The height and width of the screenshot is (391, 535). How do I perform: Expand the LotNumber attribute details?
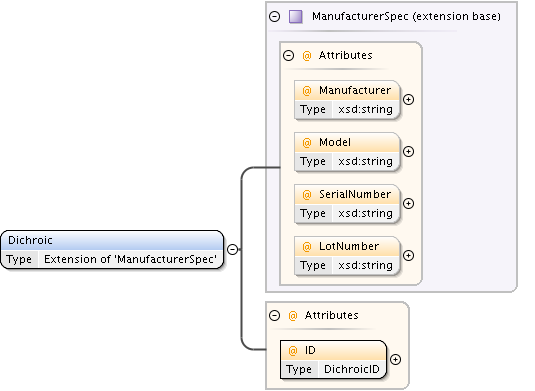pos(408,256)
